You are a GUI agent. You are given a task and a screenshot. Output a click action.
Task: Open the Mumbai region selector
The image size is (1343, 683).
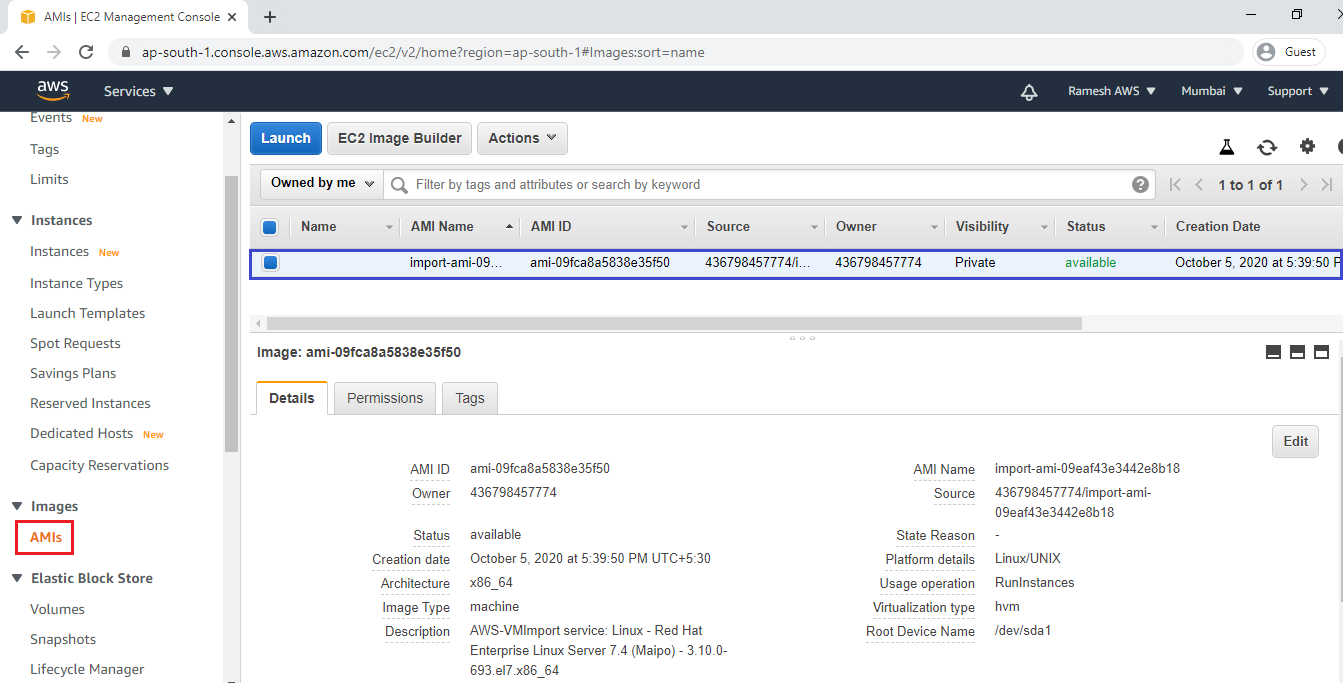(x=1212, y=91)
